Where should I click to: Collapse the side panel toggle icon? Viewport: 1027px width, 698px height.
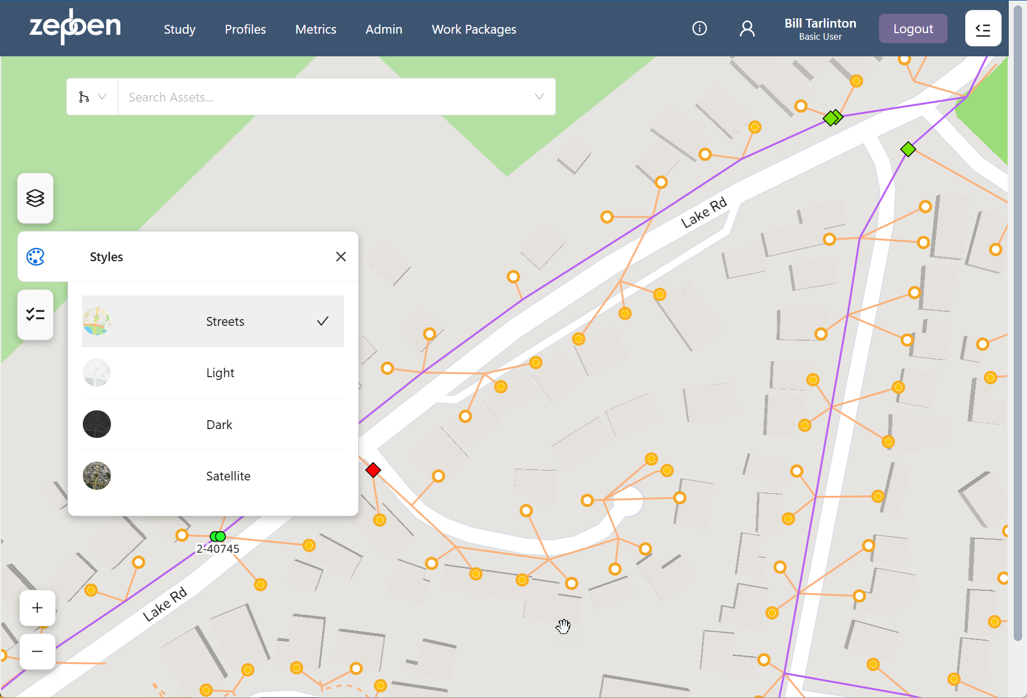[x=982, y=28]
